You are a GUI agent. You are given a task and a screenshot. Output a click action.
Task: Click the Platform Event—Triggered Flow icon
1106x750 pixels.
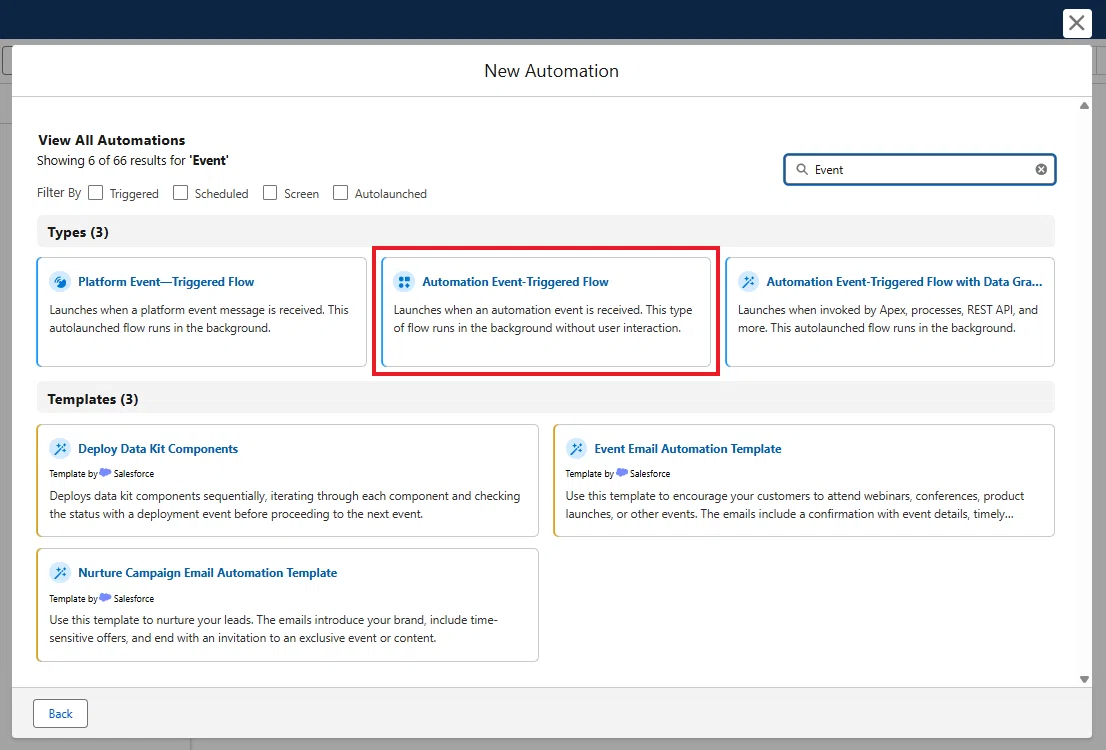tap(60, 282)
